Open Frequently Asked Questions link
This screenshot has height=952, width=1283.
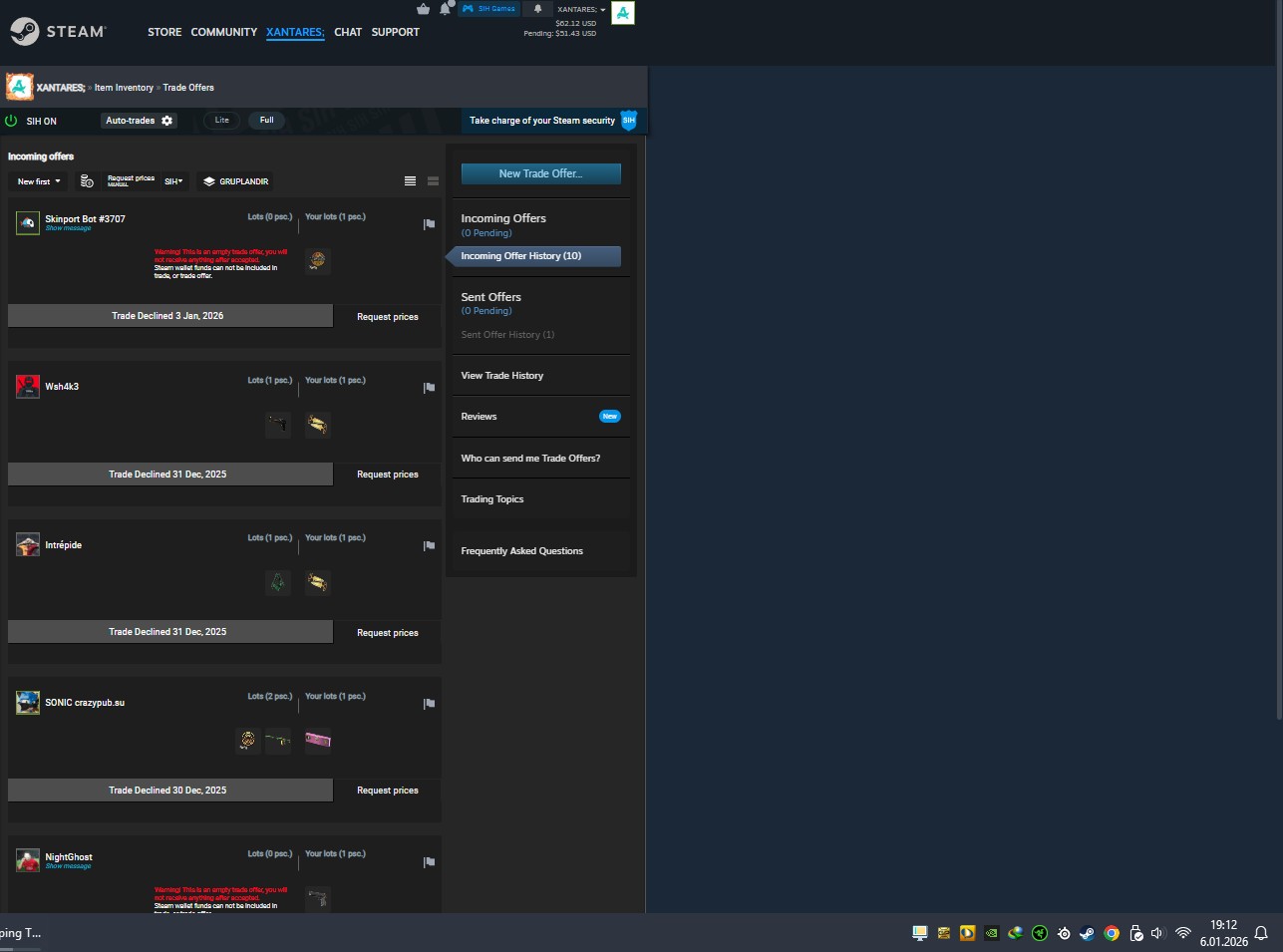522,551
